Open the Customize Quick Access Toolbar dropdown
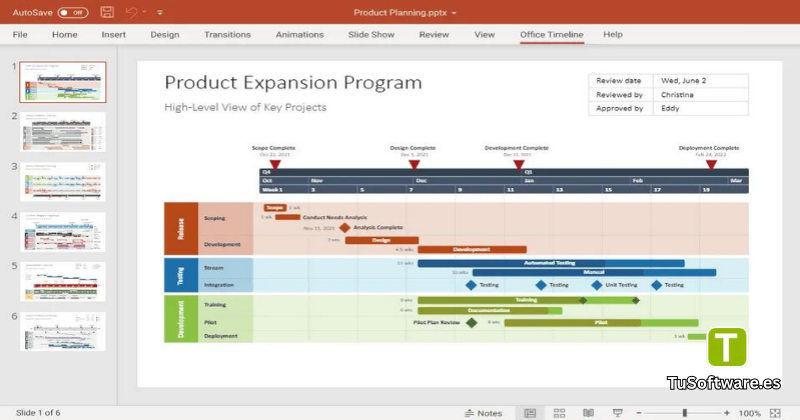800x420 pixels. [160, 12]
